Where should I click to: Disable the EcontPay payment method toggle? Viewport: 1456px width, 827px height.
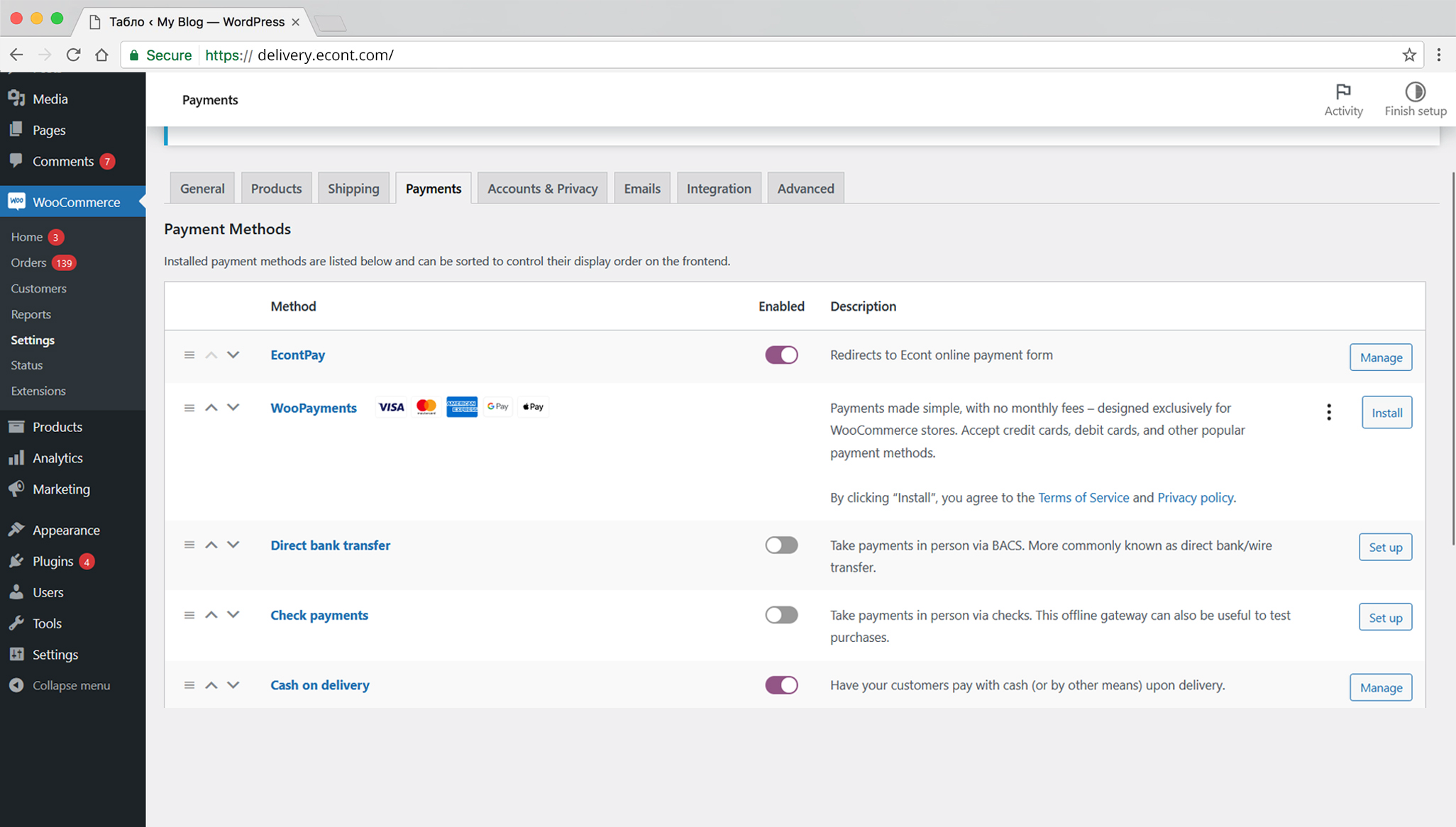point(781,355)
